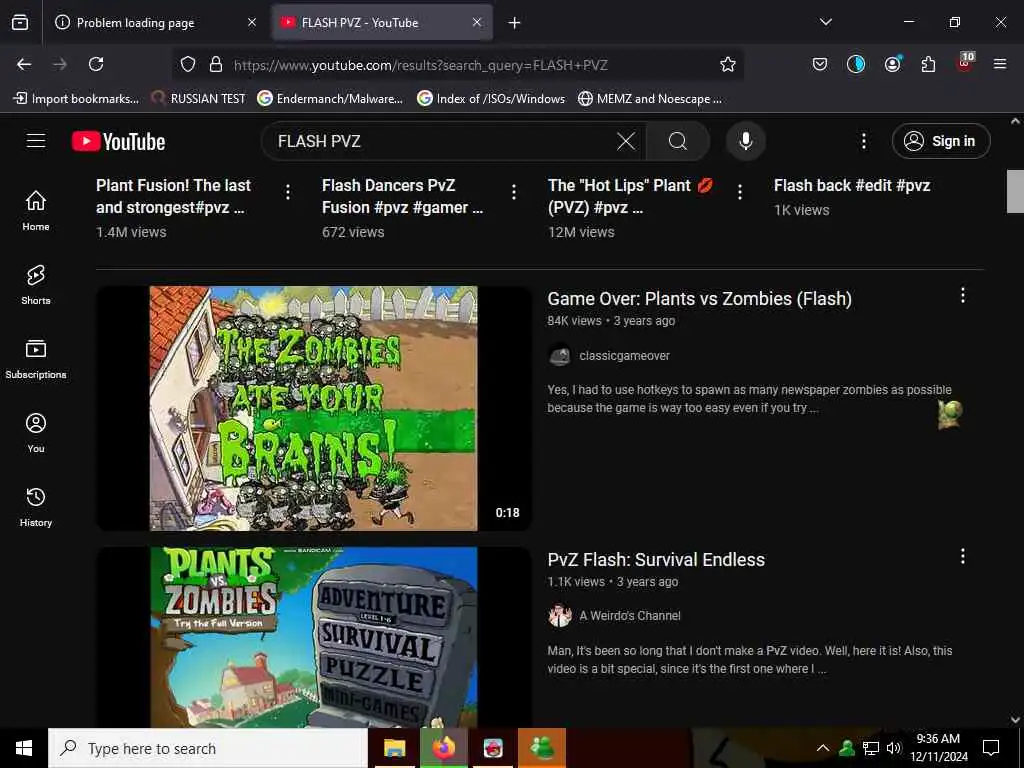
Task: Open the Firefox account icon
Action: coord(892,64)
